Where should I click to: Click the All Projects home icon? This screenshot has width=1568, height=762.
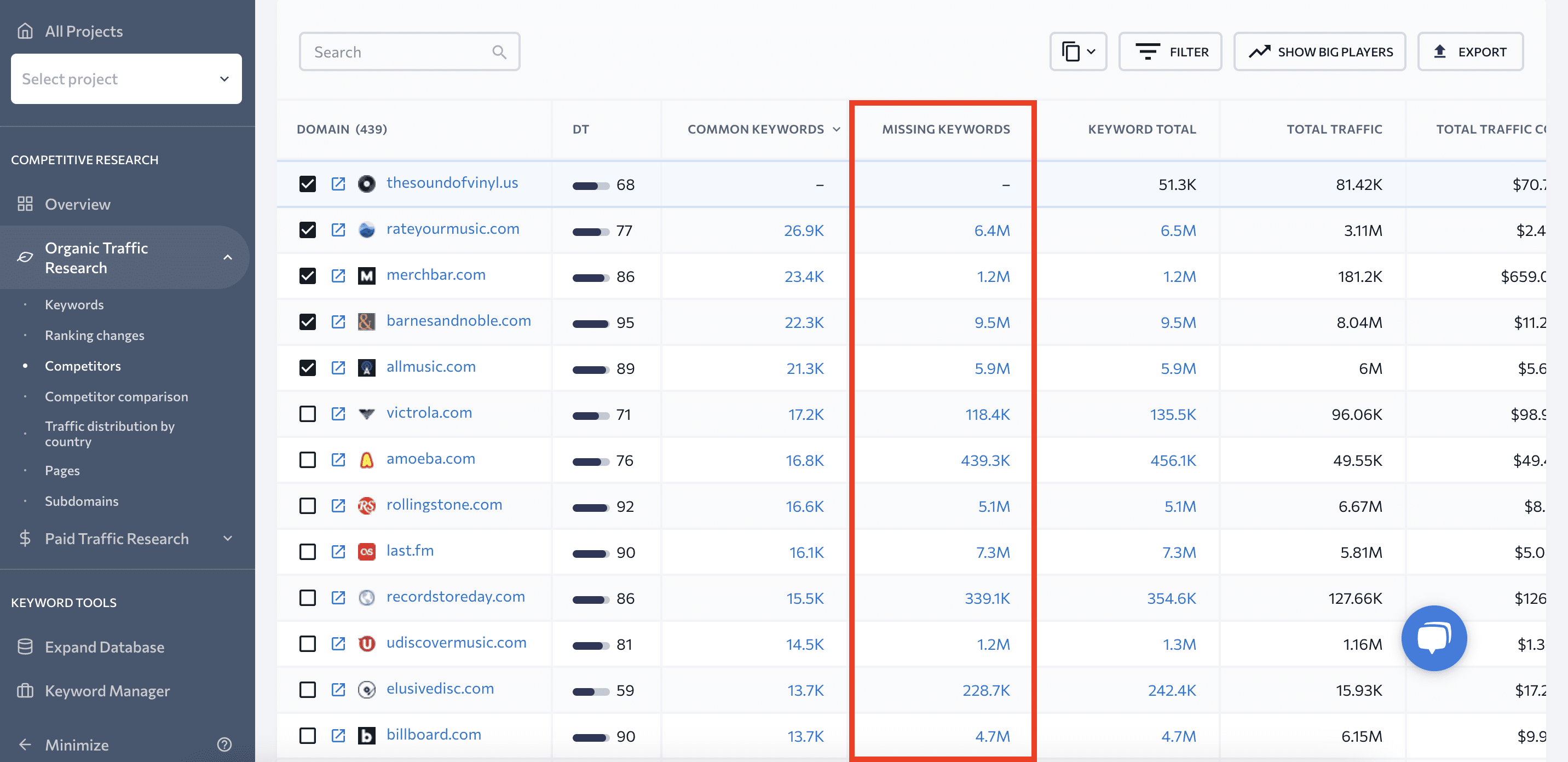[x=25, y=31]
